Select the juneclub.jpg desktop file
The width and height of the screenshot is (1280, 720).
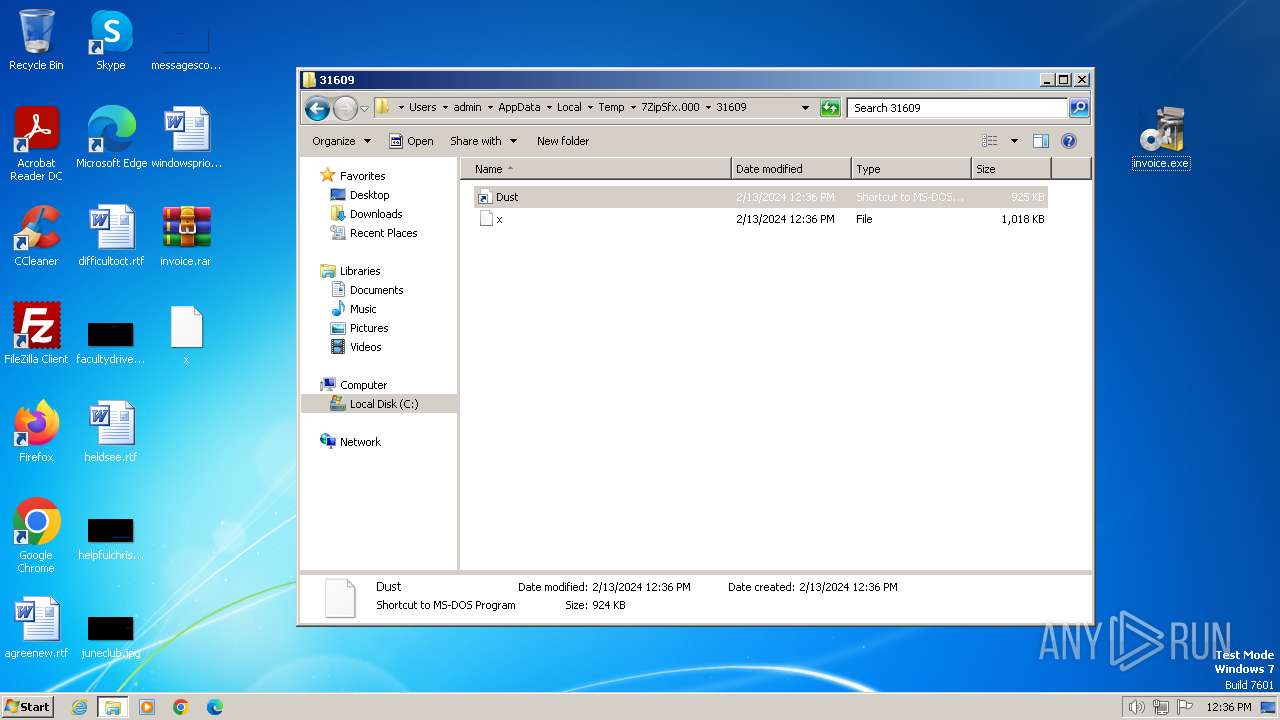click(x=111, y=635)
